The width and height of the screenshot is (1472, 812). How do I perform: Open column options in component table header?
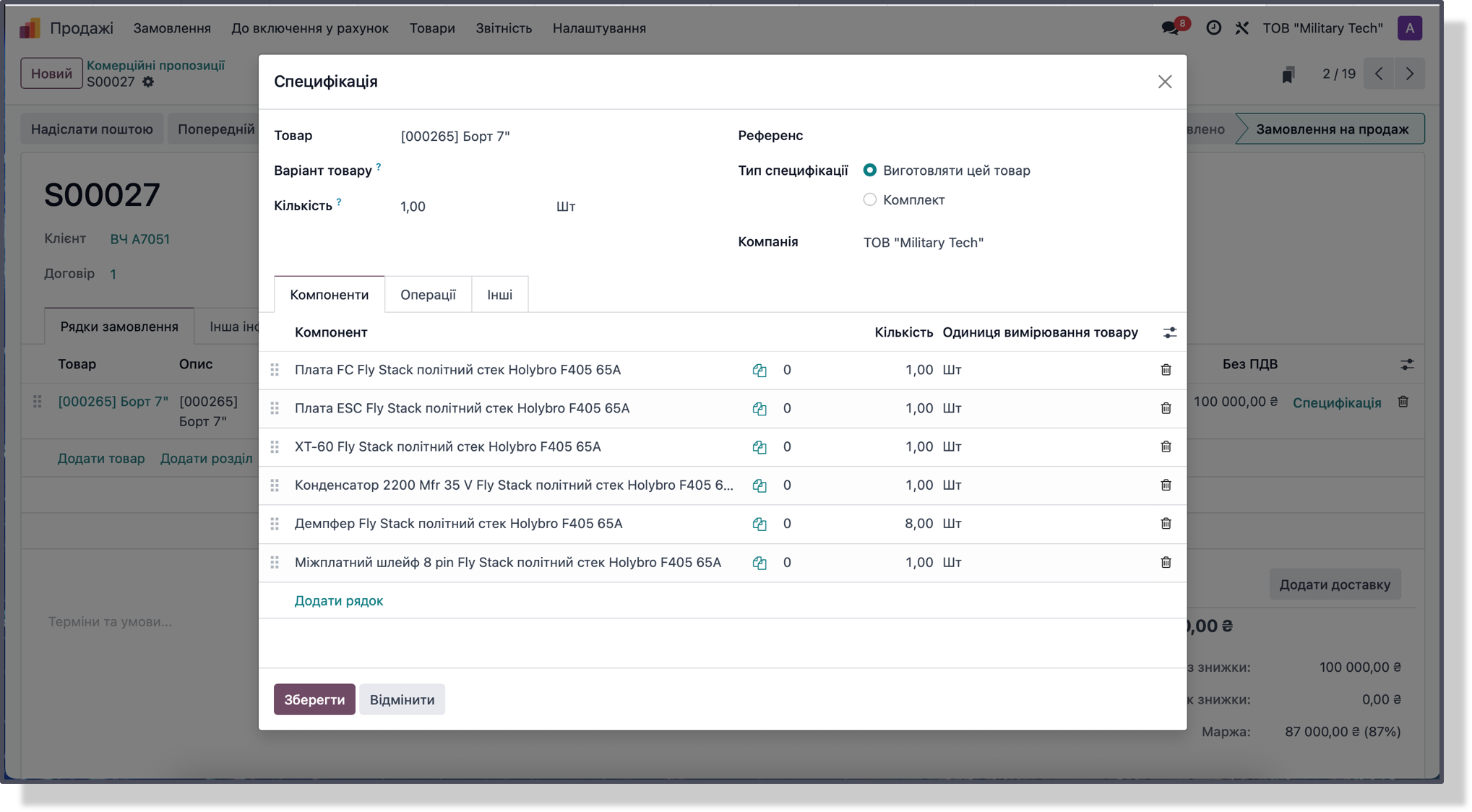click(x=1169, y=332)
